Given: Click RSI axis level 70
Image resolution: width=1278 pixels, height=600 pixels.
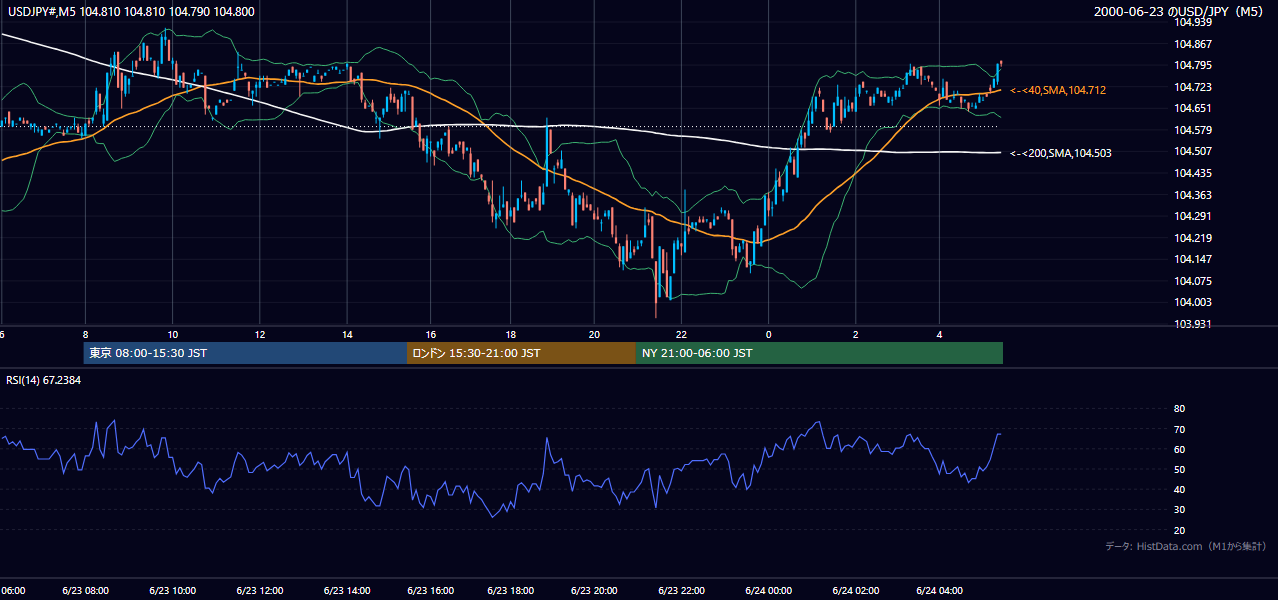Looking at the screenshot, I should (x=1179, y=429).
